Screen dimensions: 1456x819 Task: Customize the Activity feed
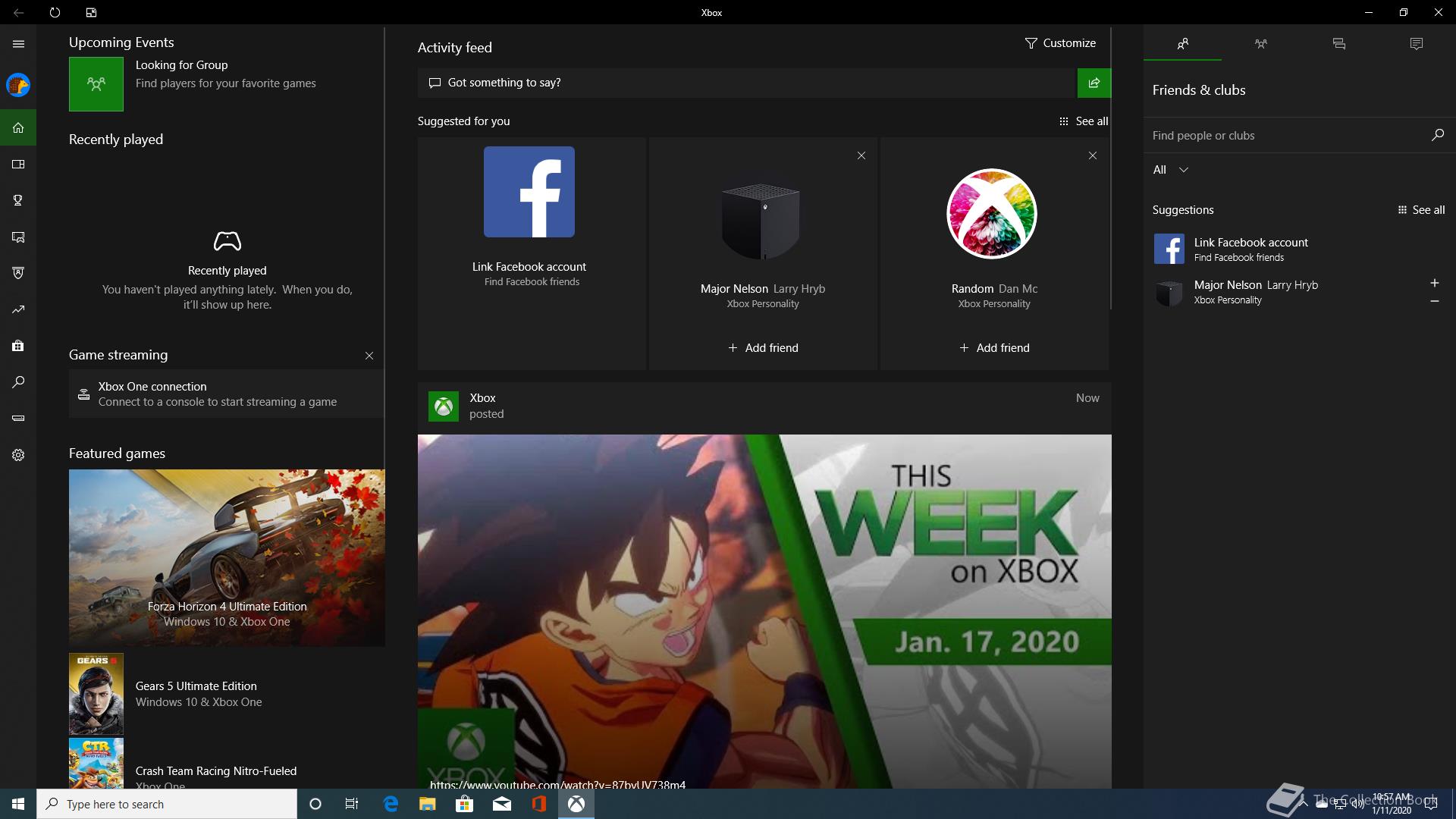[x=1059, y=43]
